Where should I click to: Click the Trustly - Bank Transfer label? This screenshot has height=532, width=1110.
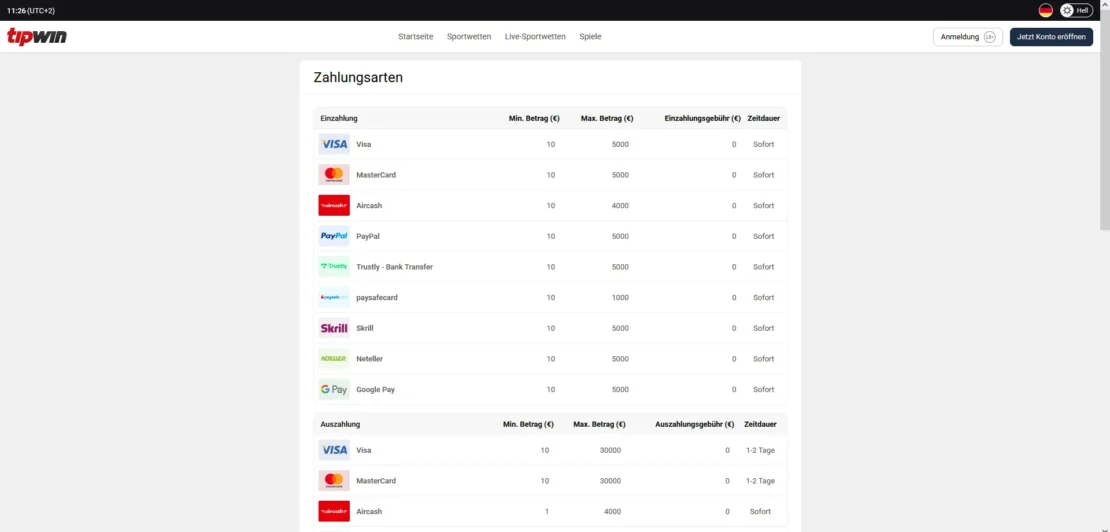tap(394, 267)
